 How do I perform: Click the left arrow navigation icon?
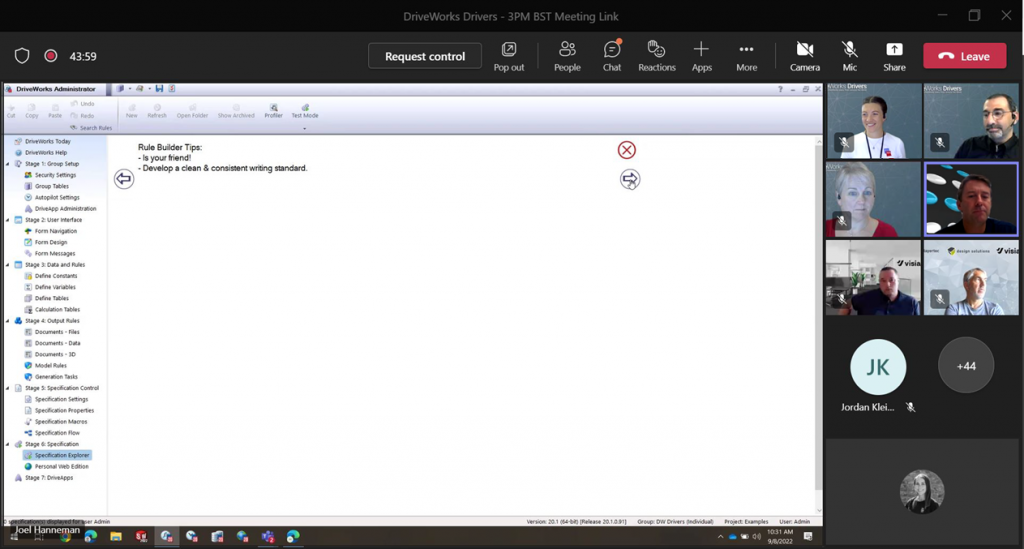pos(123,179)
